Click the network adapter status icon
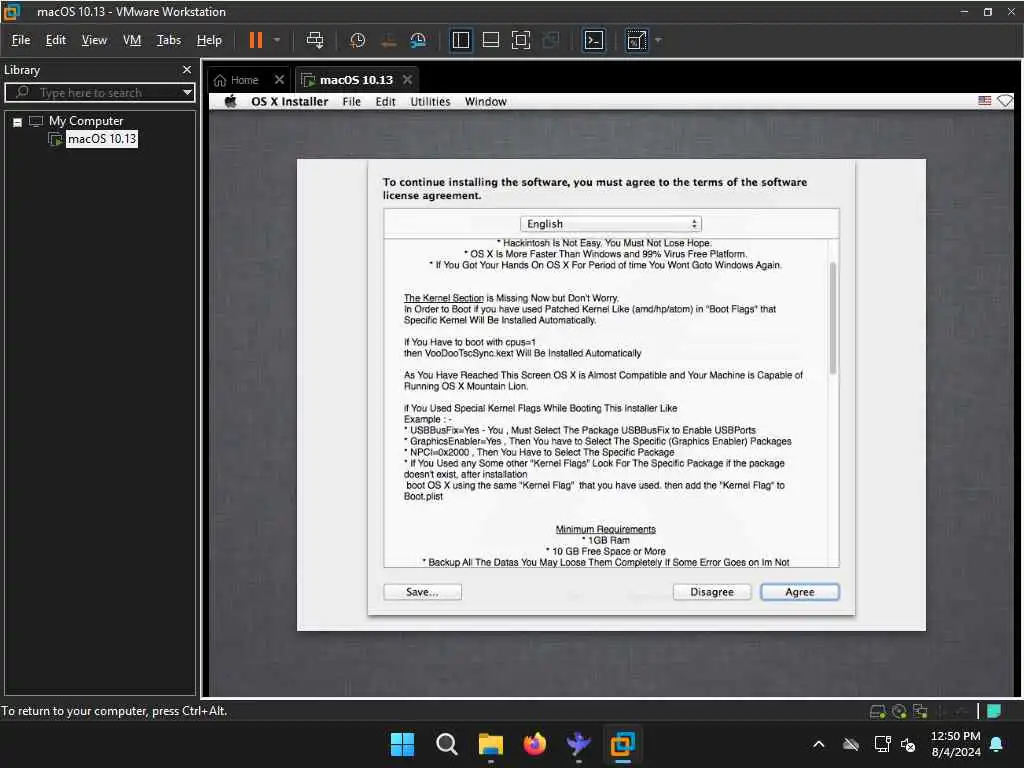Screen dimensions: 1024x768 pyautogui.click(x=920, y=711)
